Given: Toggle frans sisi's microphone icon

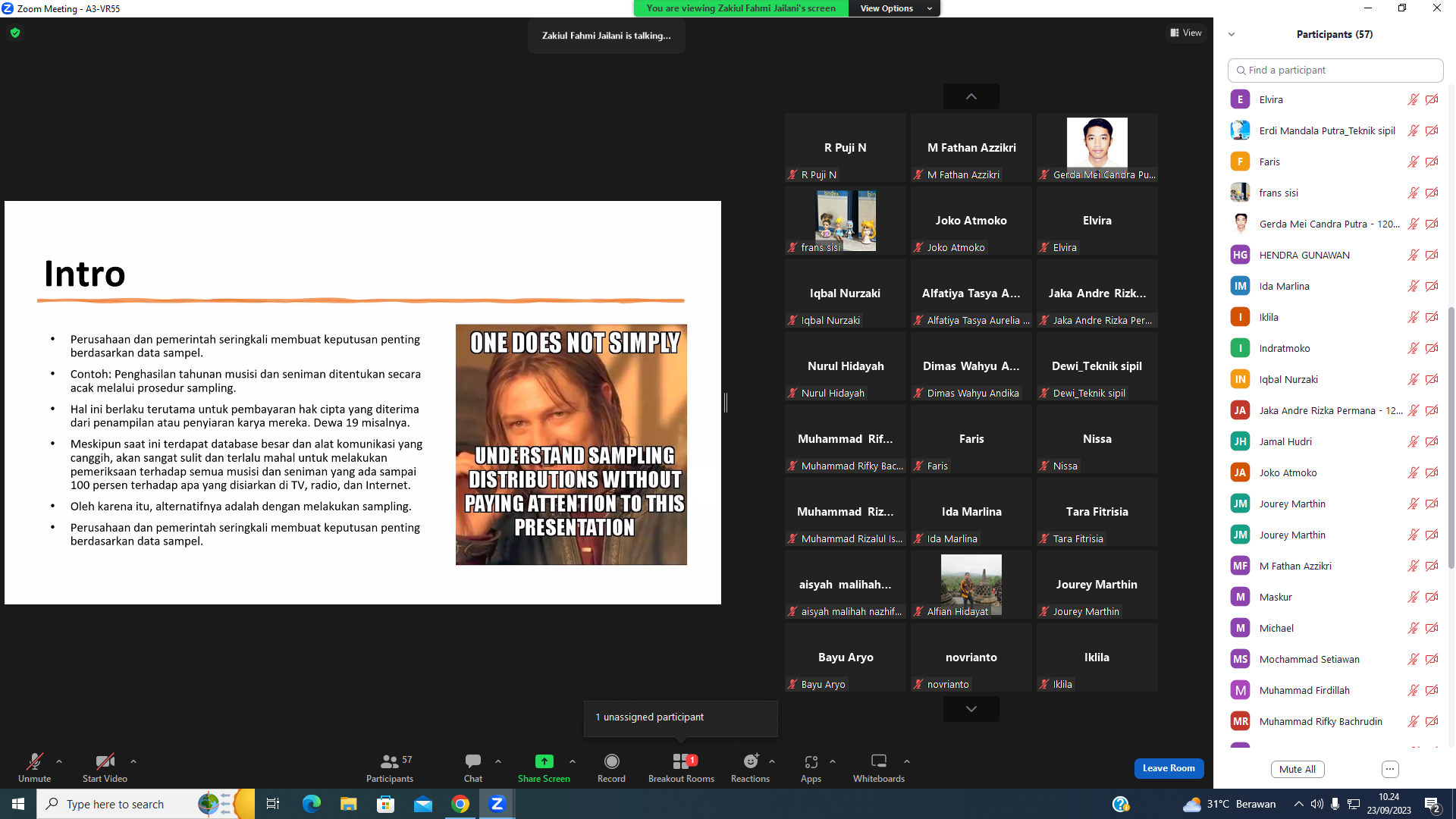Looking at the screenshot, I should click(x=1413, y=193).
